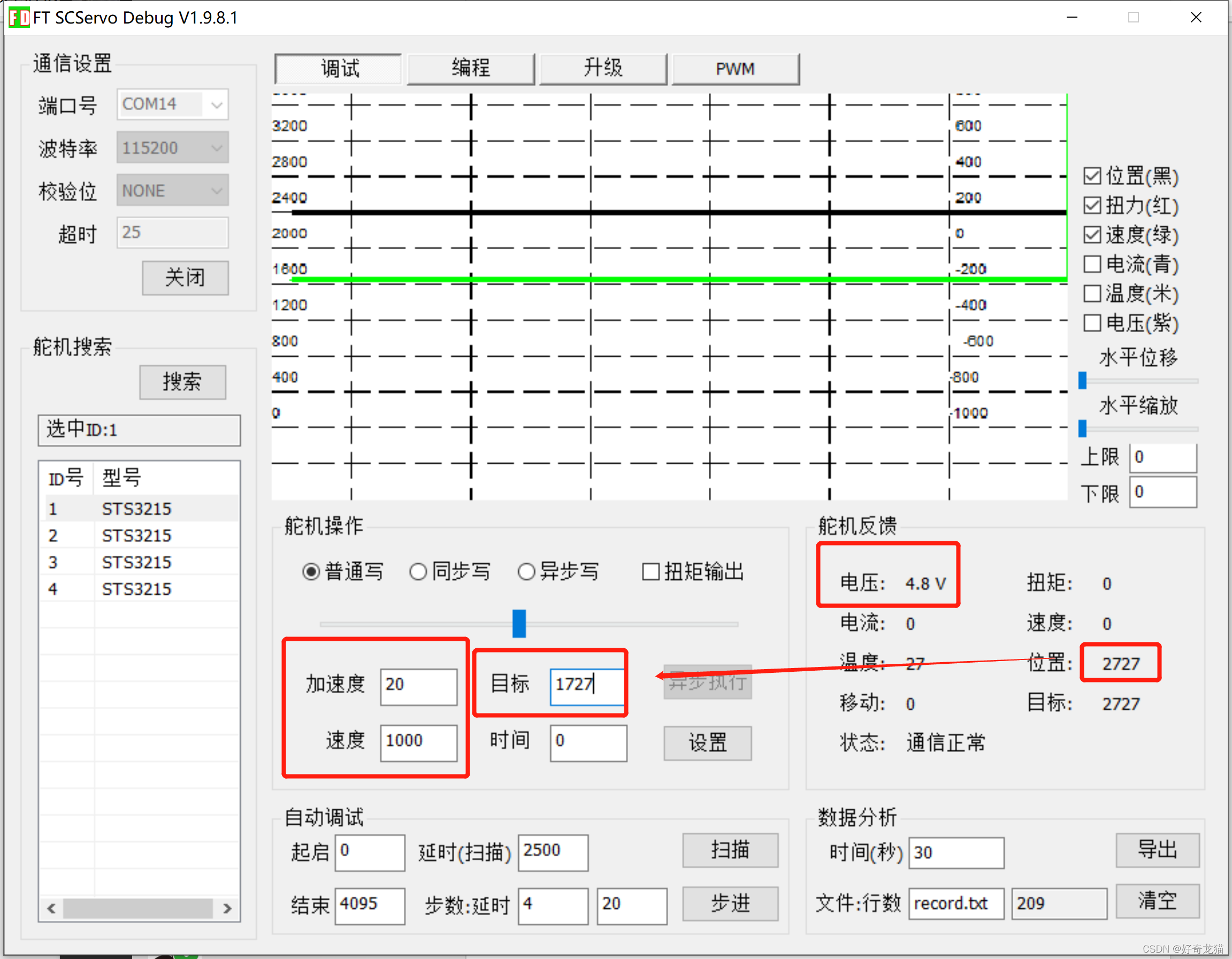Close the FT SCServo Debug window
The width and height of the screenshot is (1232, 959).
1195,18
